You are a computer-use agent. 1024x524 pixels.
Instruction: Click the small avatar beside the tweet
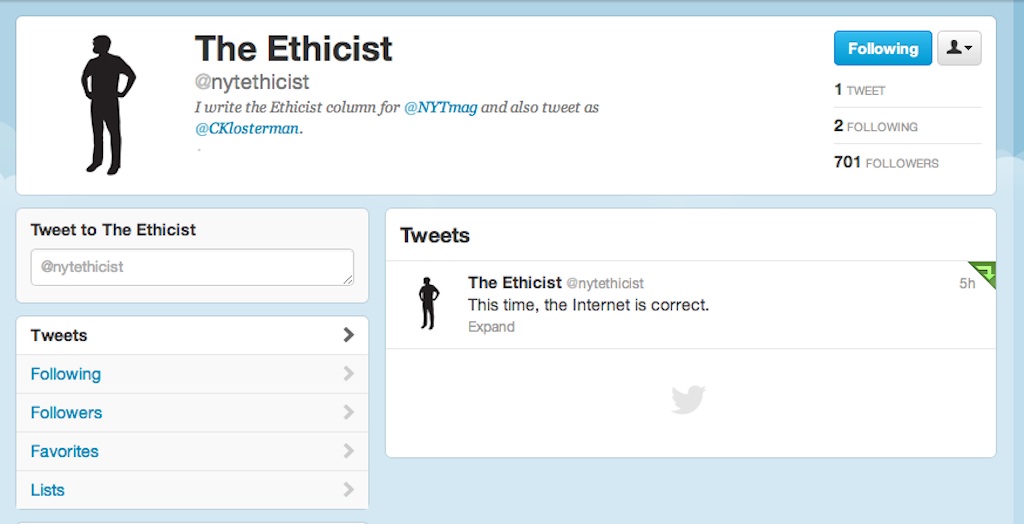pyautogui.click(x=429, y=304)
